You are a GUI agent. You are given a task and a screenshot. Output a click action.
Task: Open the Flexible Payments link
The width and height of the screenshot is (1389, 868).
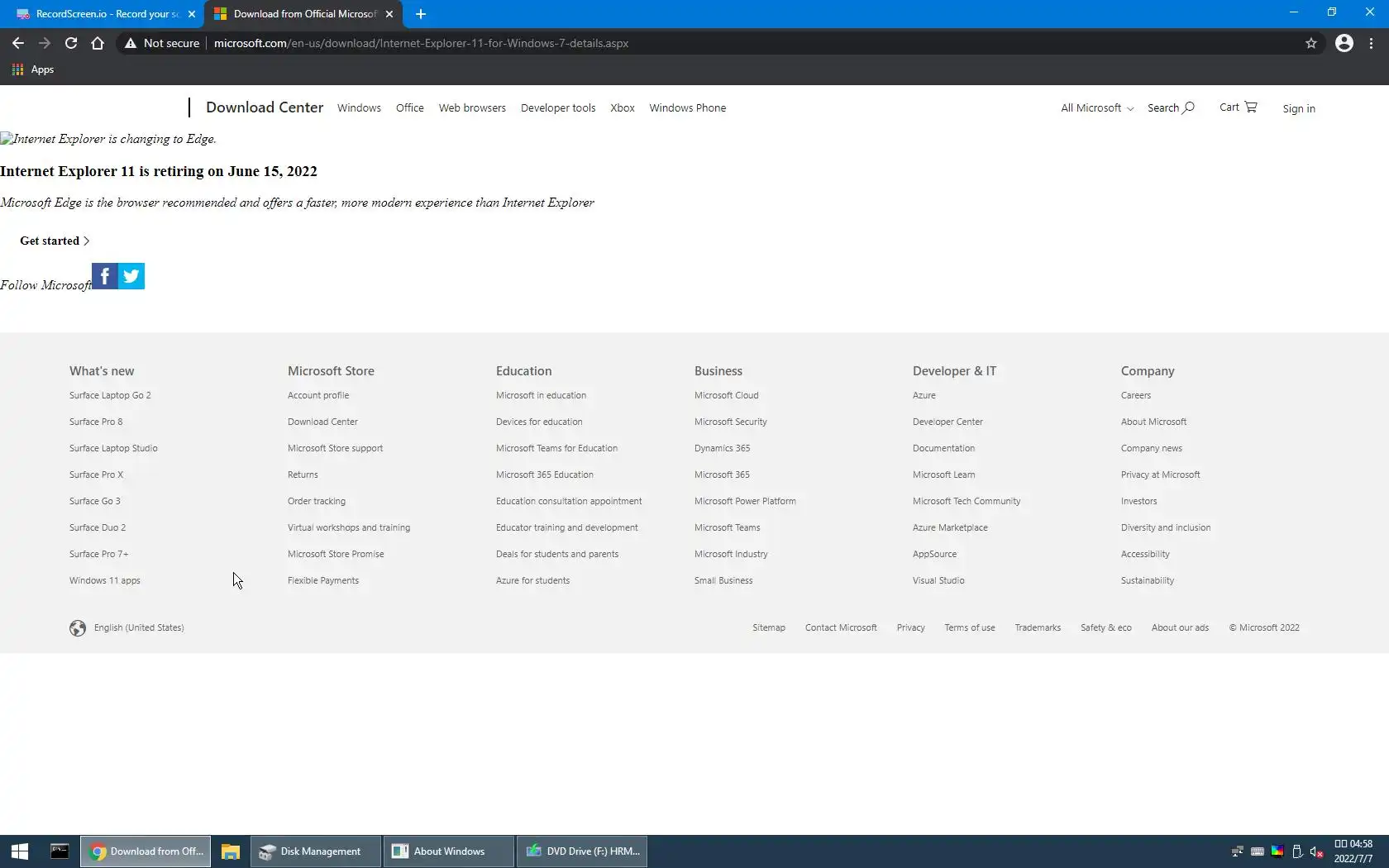click(x=323, y=580)
